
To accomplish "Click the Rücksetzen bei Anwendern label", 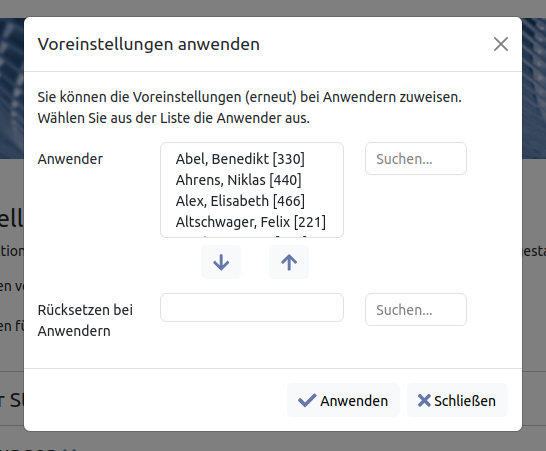I will [85, 320].
